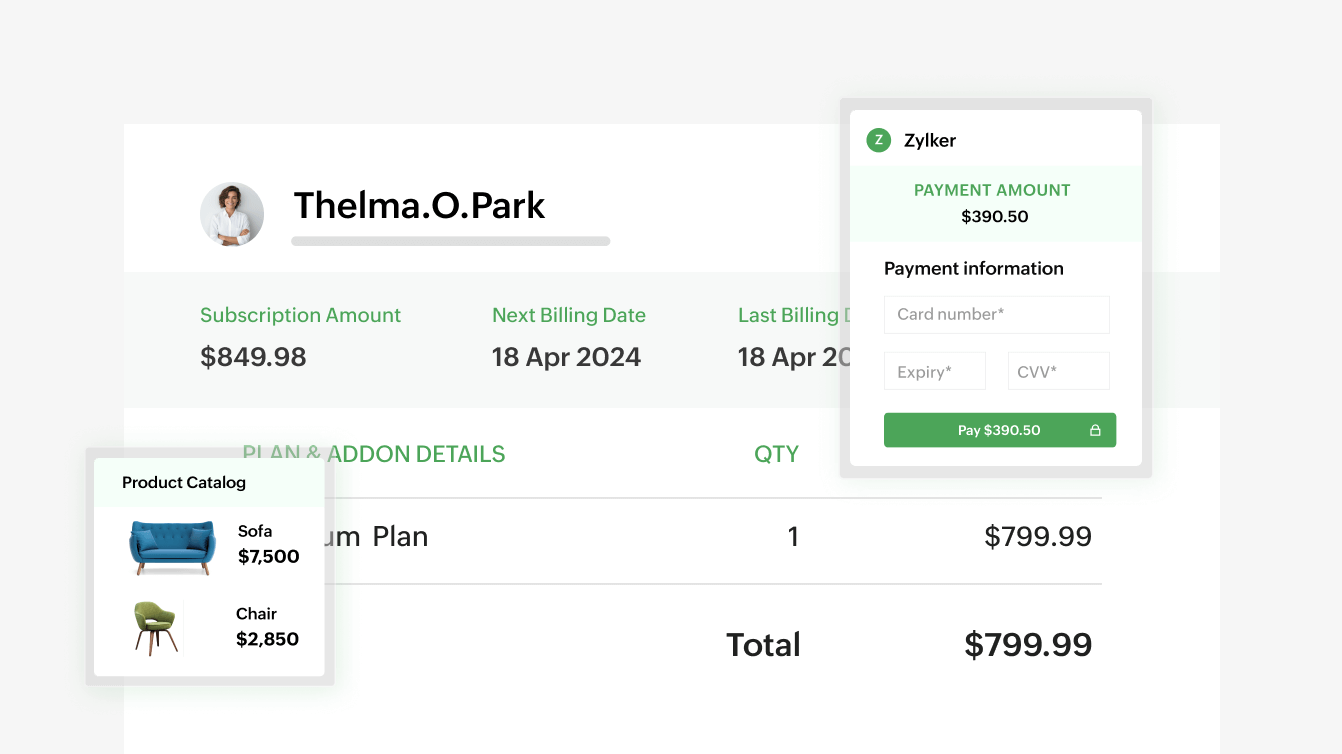
Task: Open the Next Billing Date details
Action: click(x=568, y=315)
